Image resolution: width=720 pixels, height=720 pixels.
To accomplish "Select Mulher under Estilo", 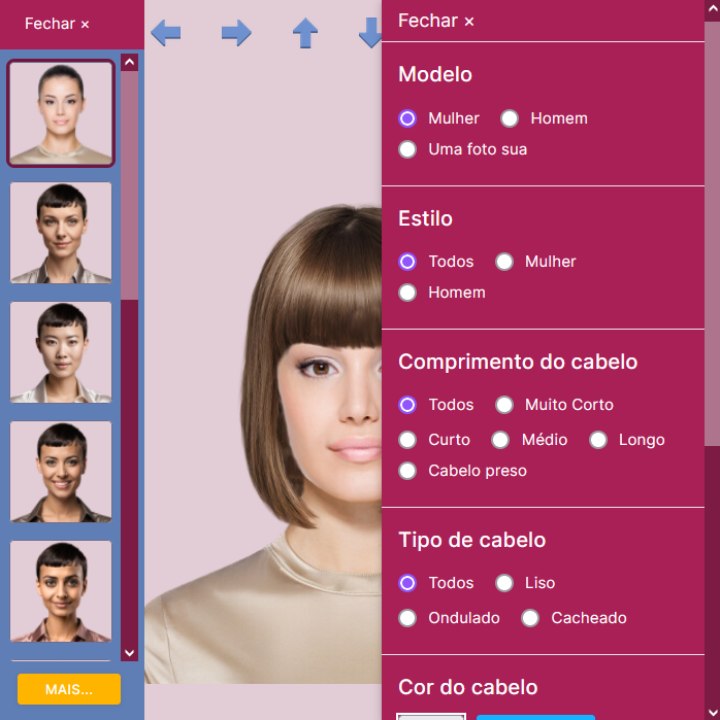I will click(x=505, y=262).
